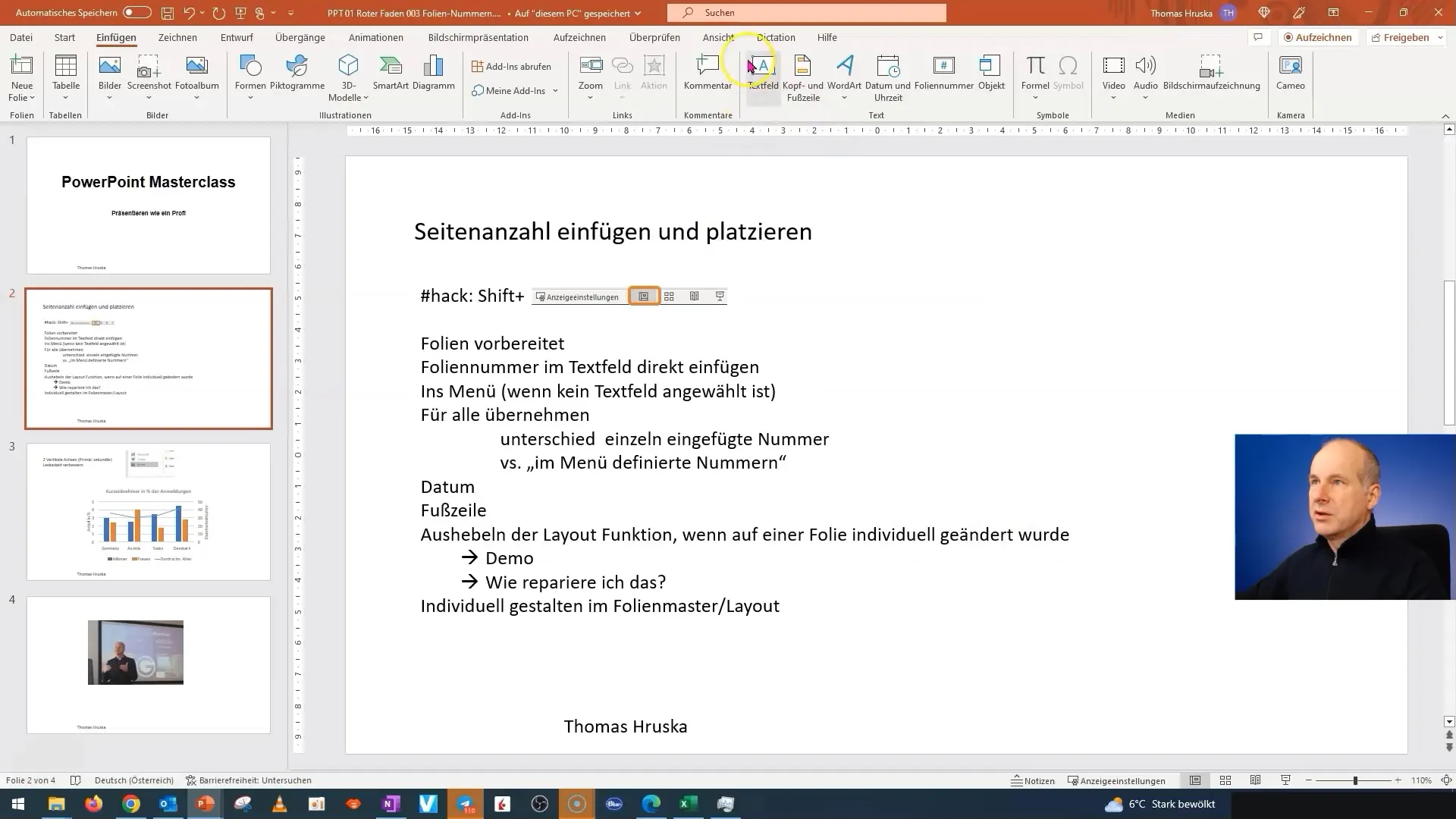The image size is (1456, 819).
Task: Insert a Foliennummer
Action: pos(944,74)
